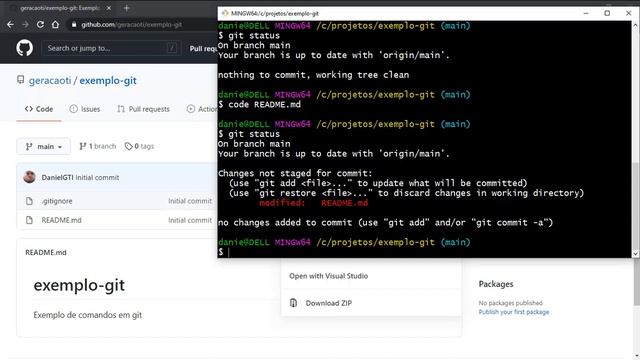Open the browser home page icon

click(55, 24)
